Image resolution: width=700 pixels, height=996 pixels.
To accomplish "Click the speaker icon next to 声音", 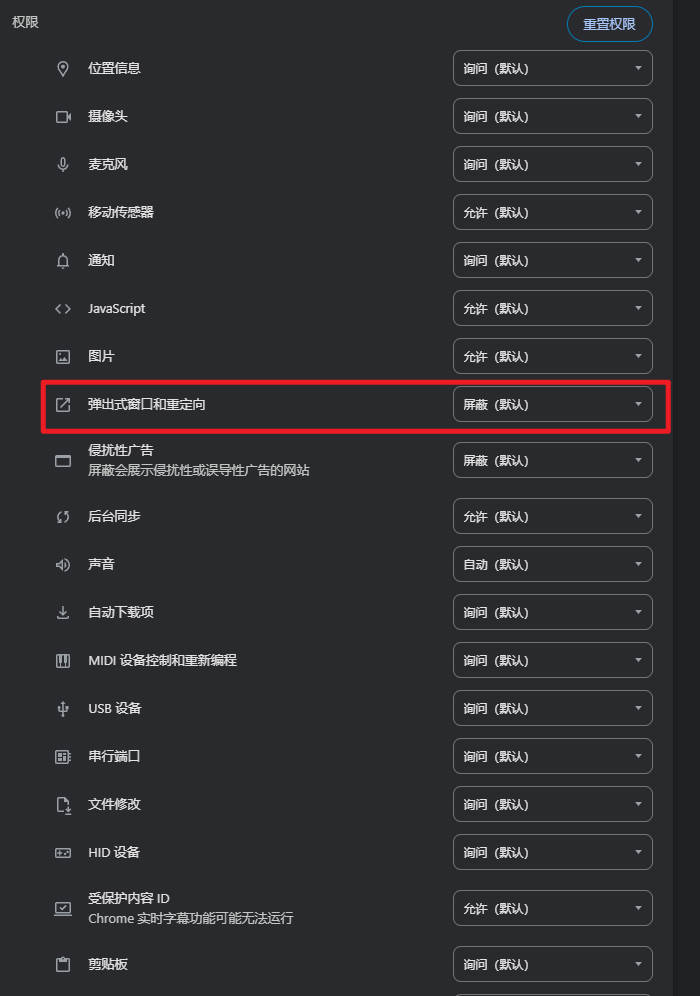I will pos(62,564).
